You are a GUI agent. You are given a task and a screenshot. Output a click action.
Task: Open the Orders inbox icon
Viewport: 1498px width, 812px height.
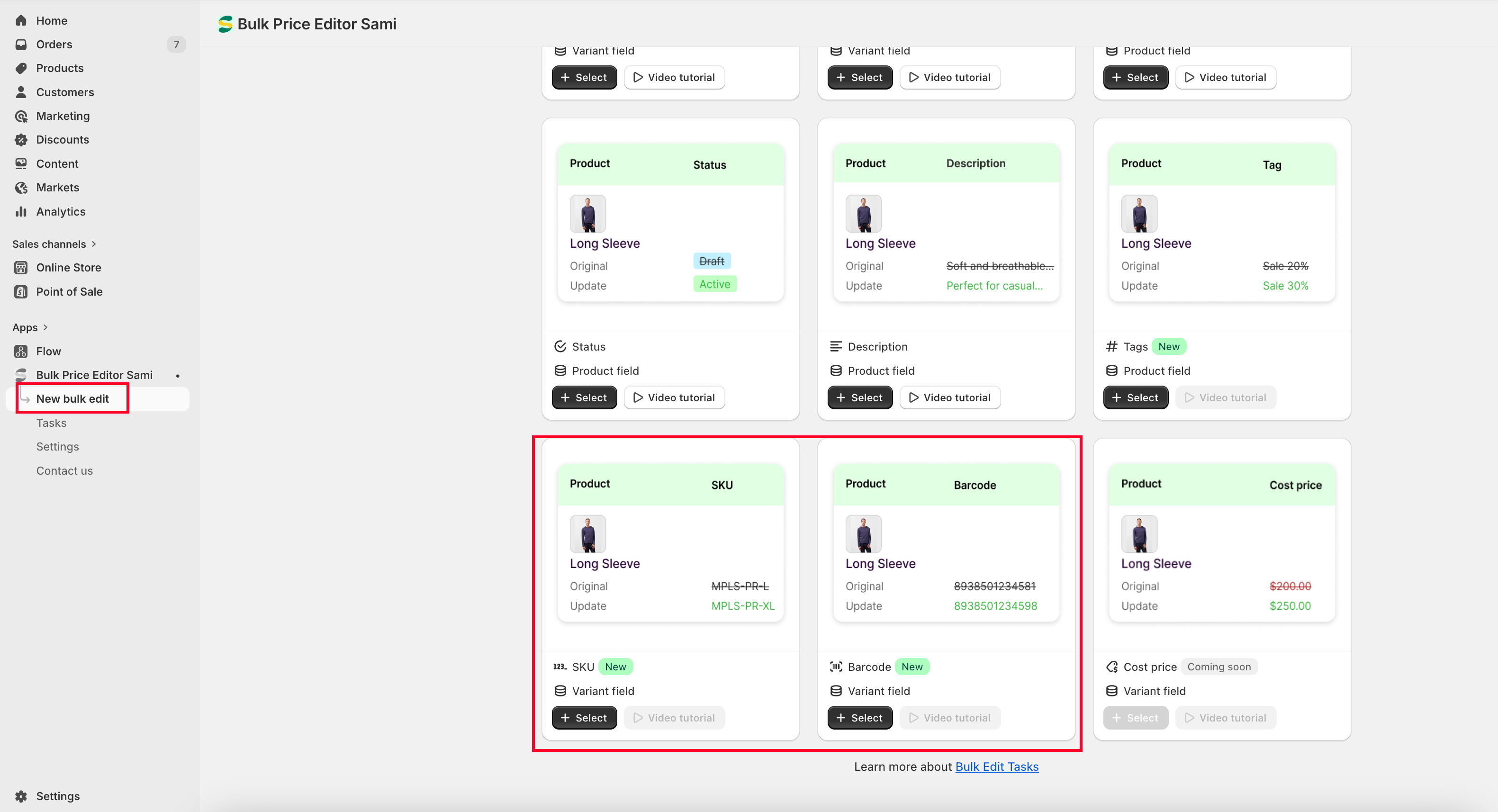point(21,44)
